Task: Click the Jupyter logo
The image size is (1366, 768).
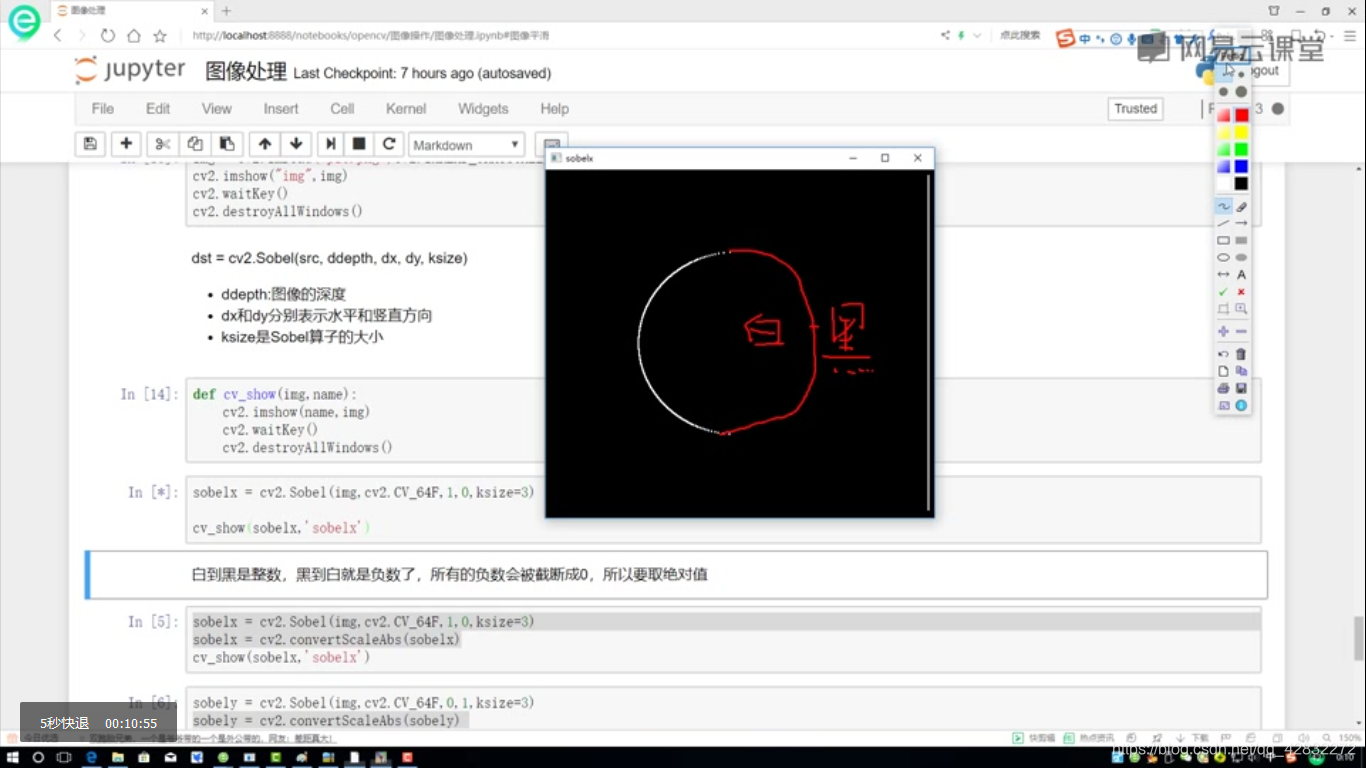Action: tap(130, 71)
